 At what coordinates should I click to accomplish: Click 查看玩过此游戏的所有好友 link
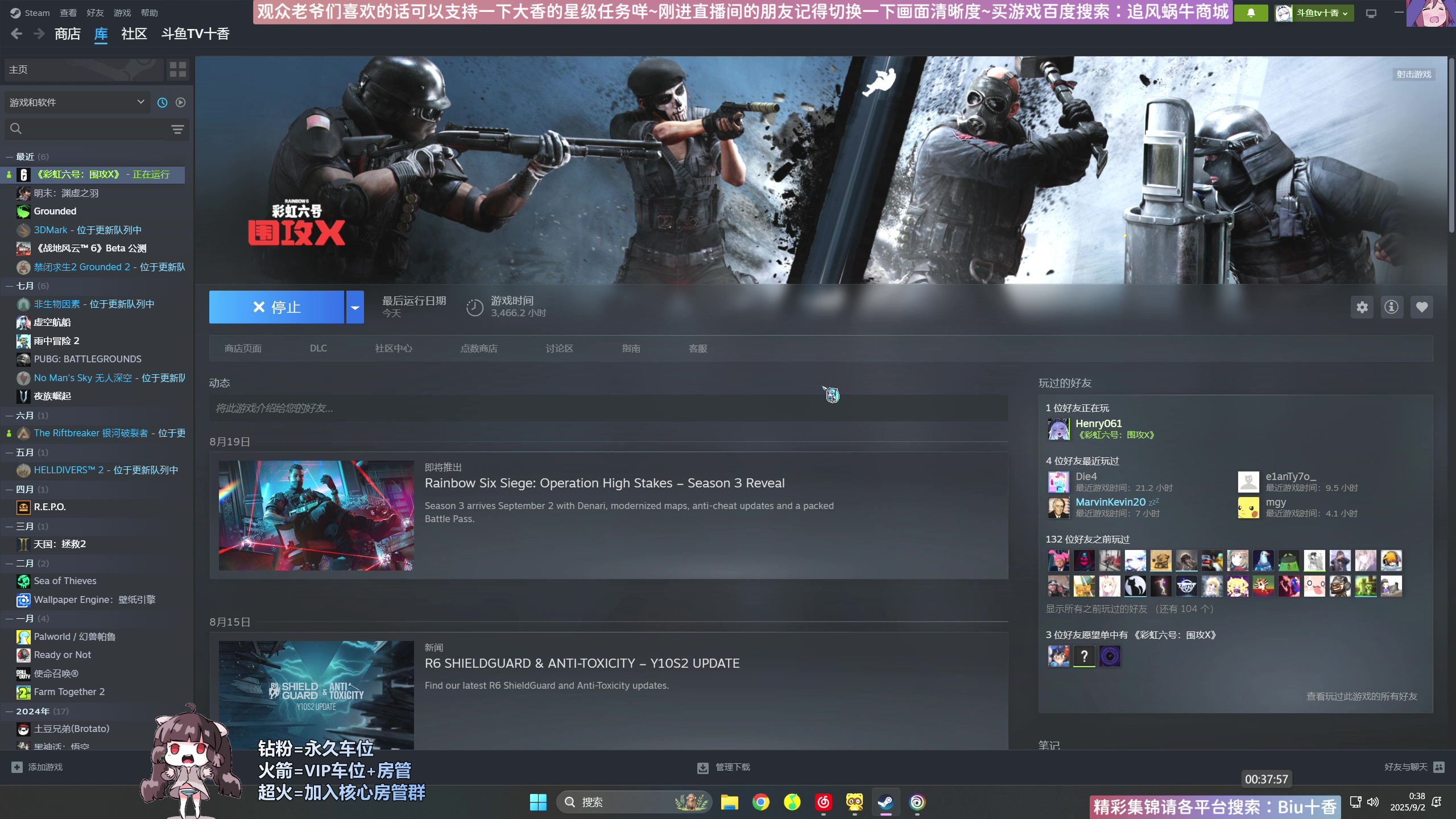tap(1362, 696)
